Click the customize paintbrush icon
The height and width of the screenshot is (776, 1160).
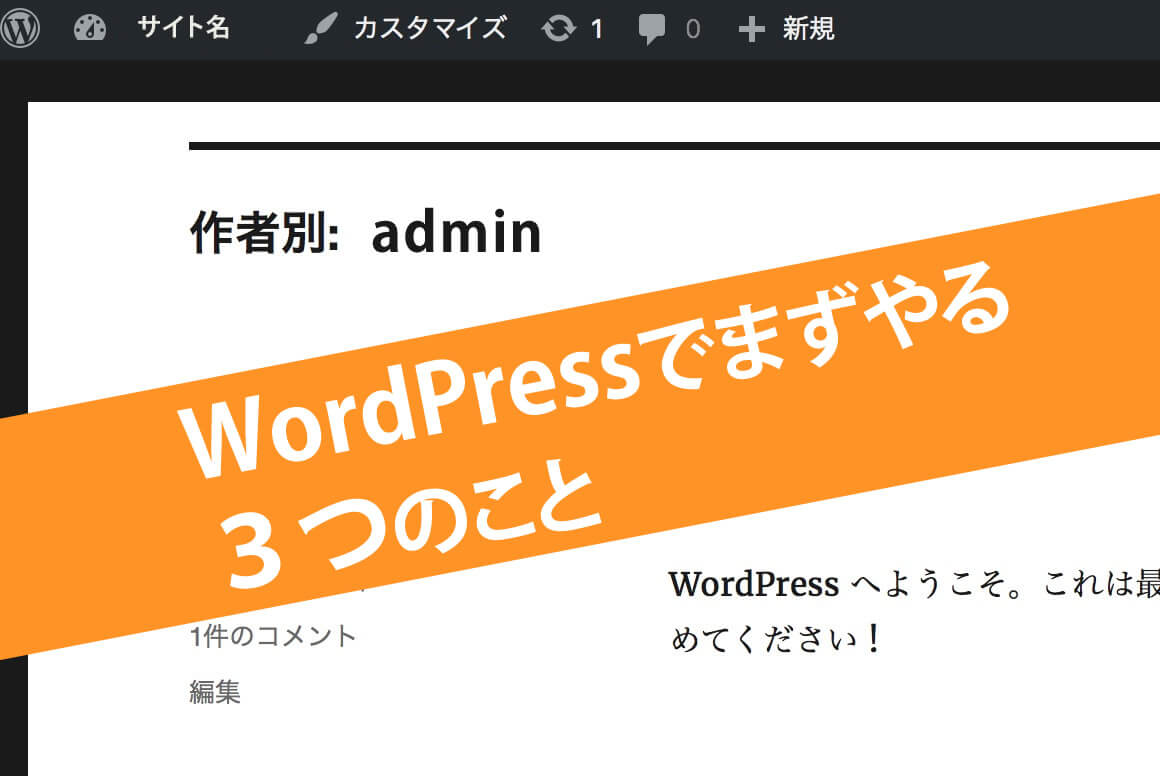(x=321, y=28)
